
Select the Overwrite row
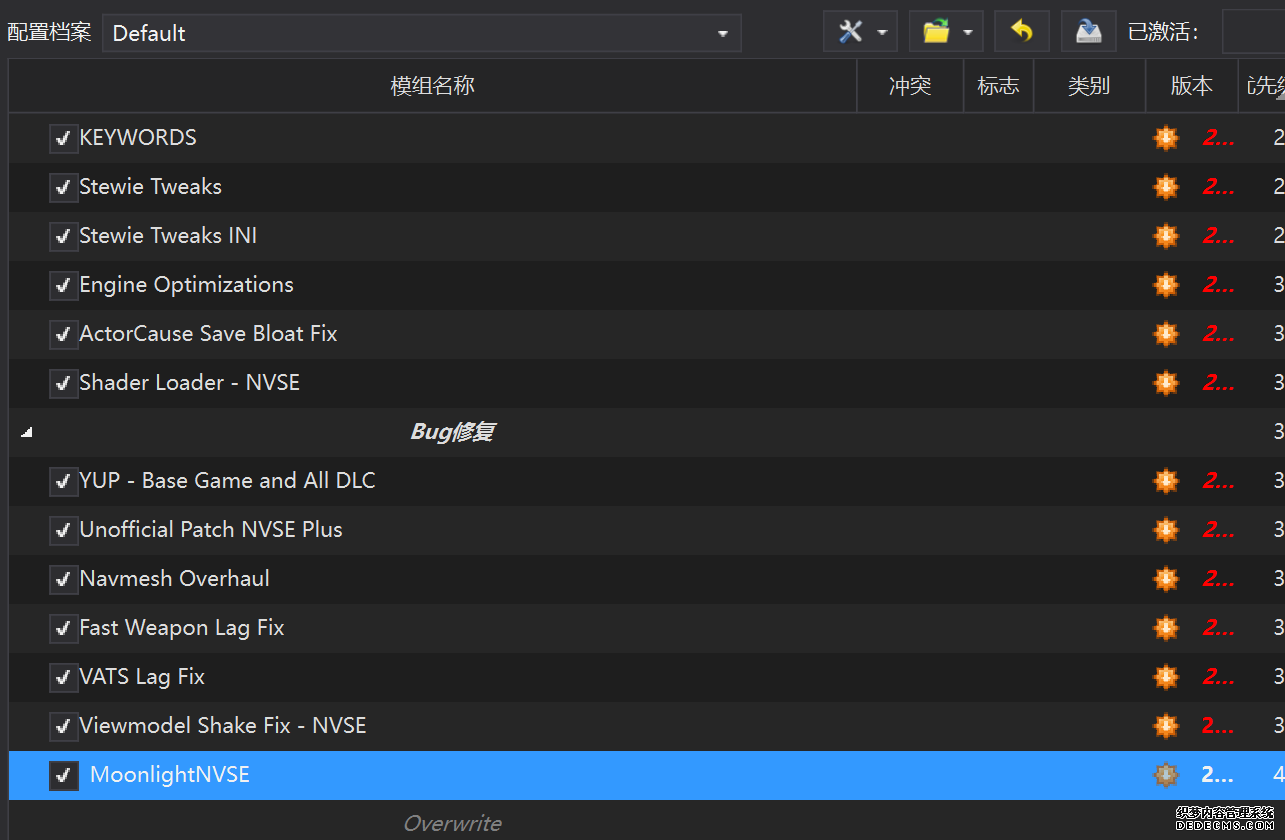coord(452,823)
